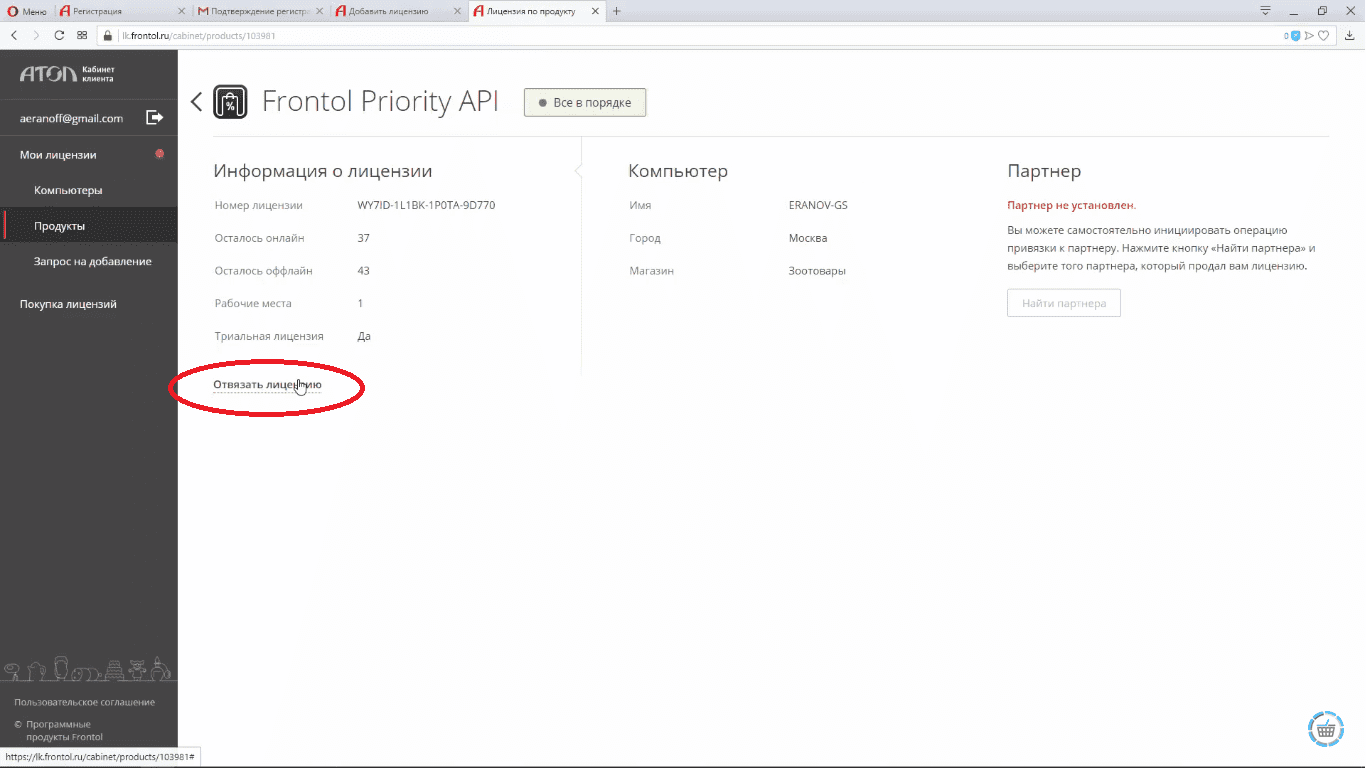The width and height of the screenshot is (1366, 768).
Task: Log out using the exit icon
Action: pos(155,118)
